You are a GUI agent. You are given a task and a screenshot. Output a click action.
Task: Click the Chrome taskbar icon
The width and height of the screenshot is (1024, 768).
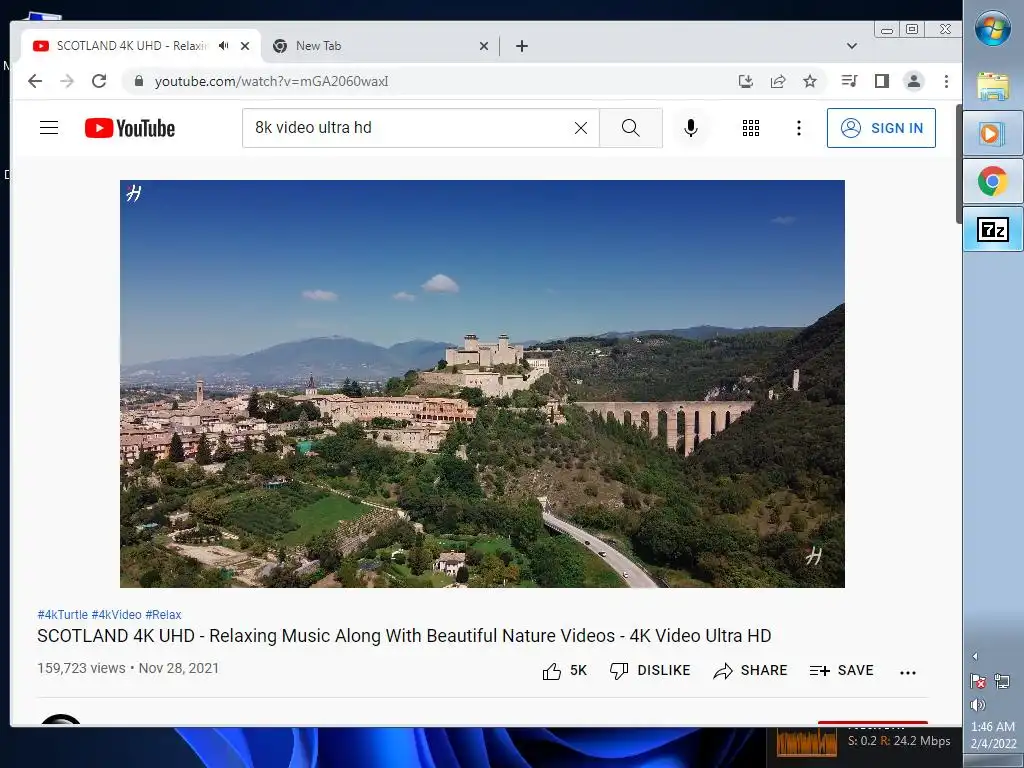[x=993, y=181]
